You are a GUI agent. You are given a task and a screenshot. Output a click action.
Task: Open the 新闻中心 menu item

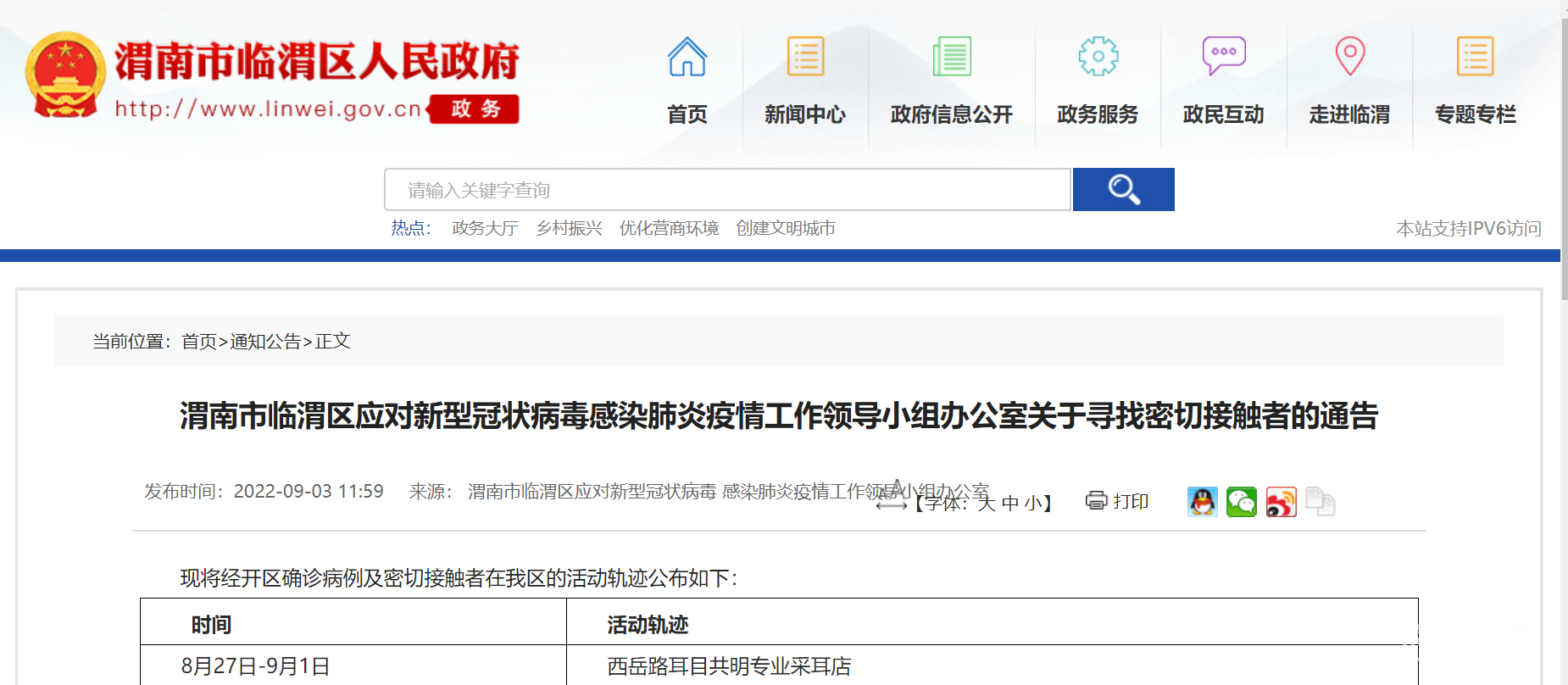(804, 114)
